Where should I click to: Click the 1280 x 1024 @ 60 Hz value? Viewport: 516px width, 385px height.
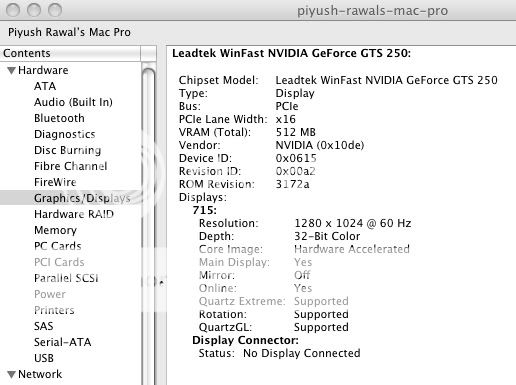353,223
